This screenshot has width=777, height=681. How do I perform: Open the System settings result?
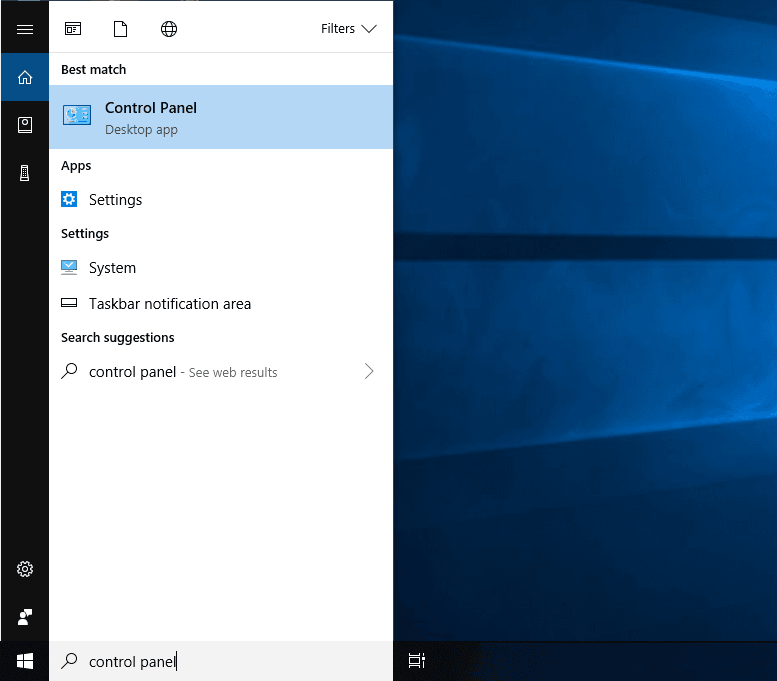coord(221,268)
